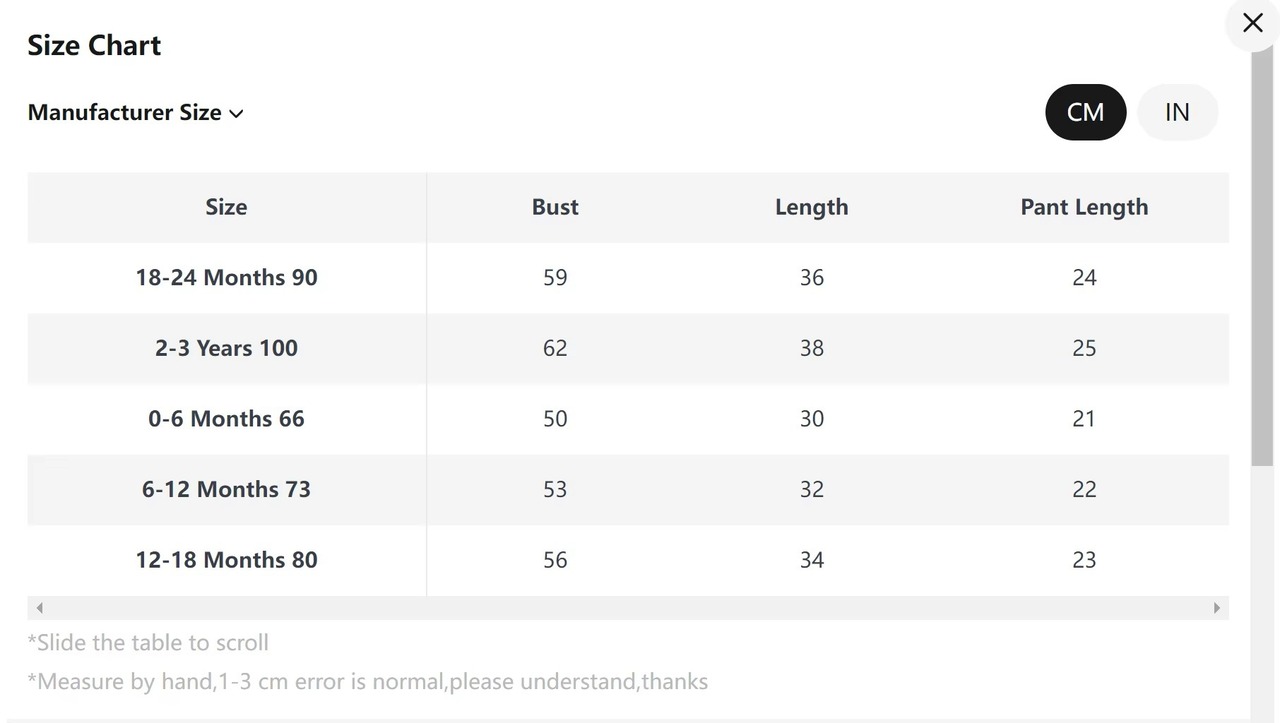
Task: Click the left scroll arrow of the table
Action: [39, 608]
